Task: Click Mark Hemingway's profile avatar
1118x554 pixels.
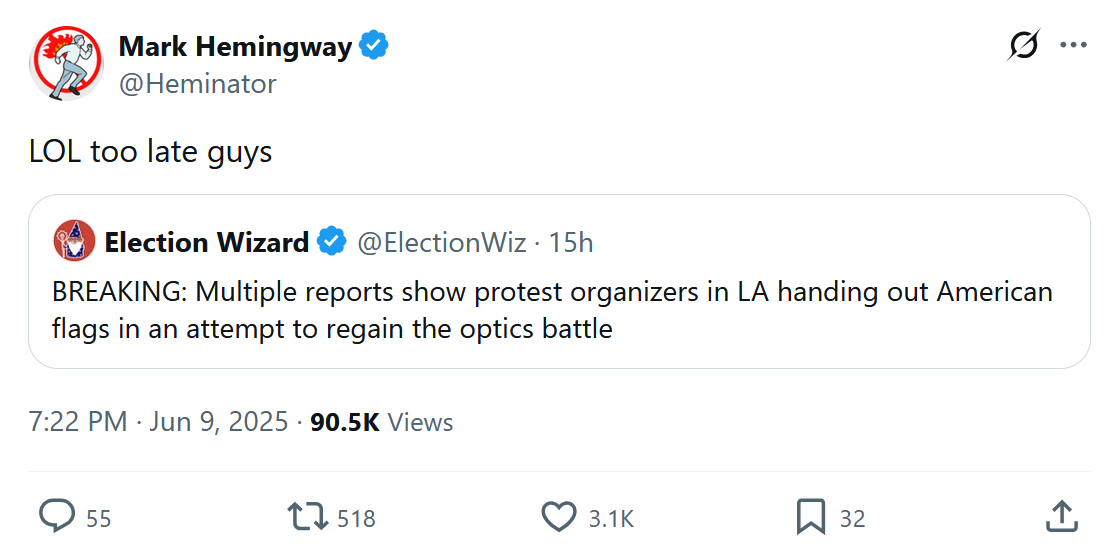Action: point(67,63)
